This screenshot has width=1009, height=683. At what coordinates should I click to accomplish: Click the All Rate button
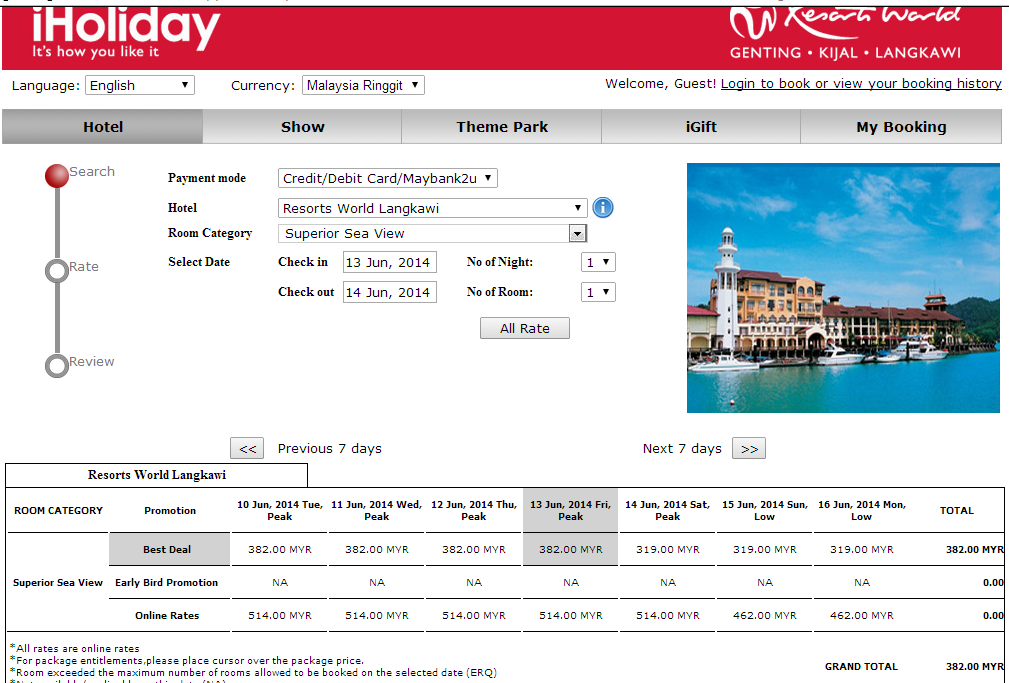coord(524,328)
